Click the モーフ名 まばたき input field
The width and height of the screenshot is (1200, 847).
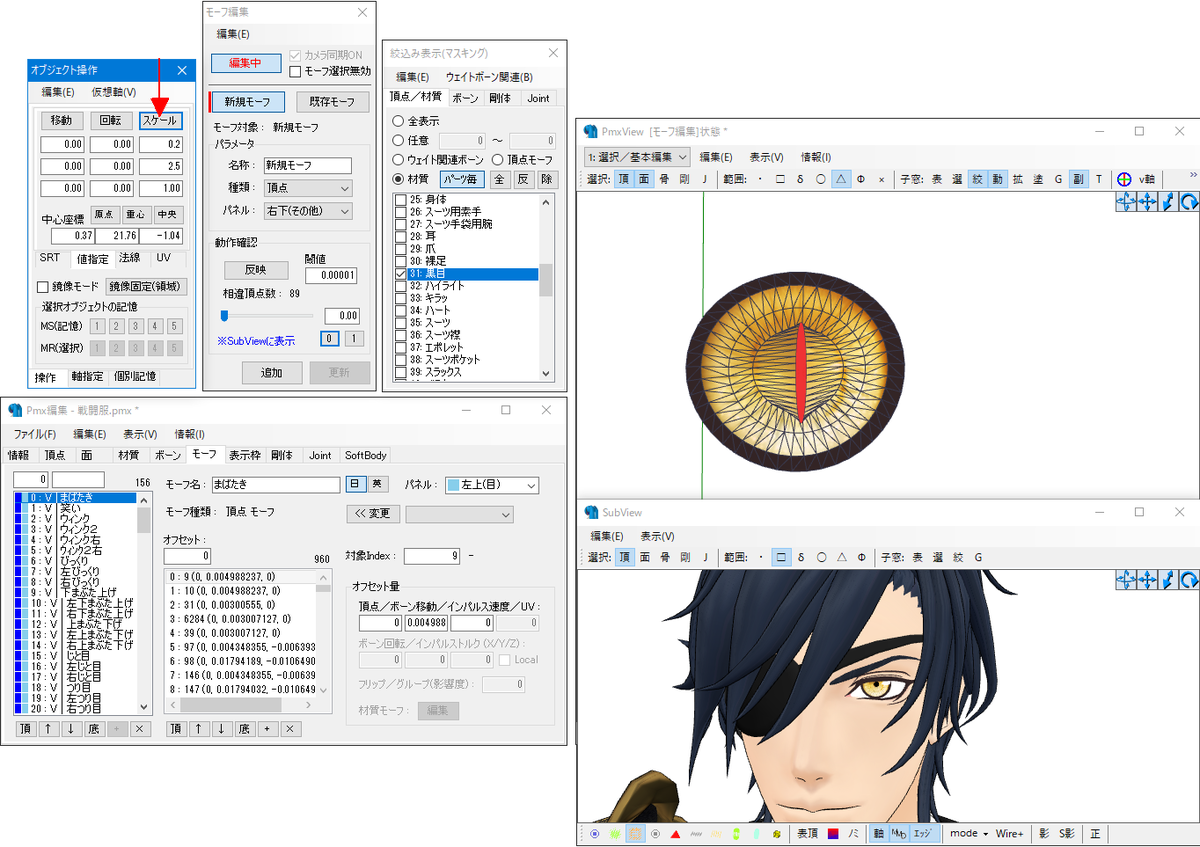click(276, 484)
